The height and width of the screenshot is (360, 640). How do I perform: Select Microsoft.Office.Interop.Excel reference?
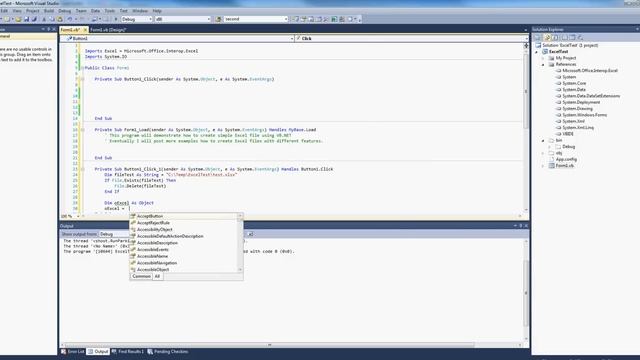[590, 71]
